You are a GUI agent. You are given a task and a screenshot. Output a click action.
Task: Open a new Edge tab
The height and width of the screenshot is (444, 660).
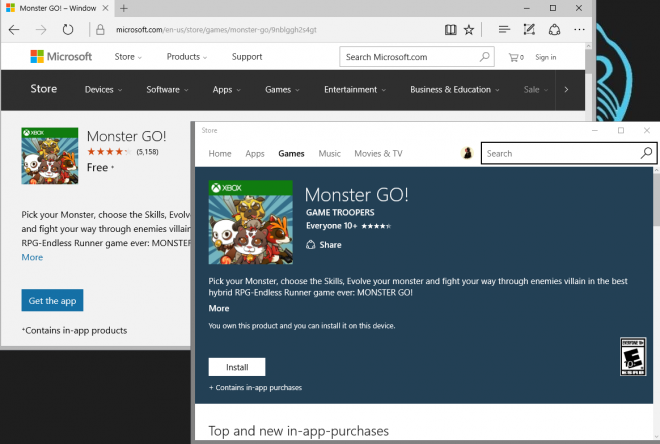pos(124,8)
